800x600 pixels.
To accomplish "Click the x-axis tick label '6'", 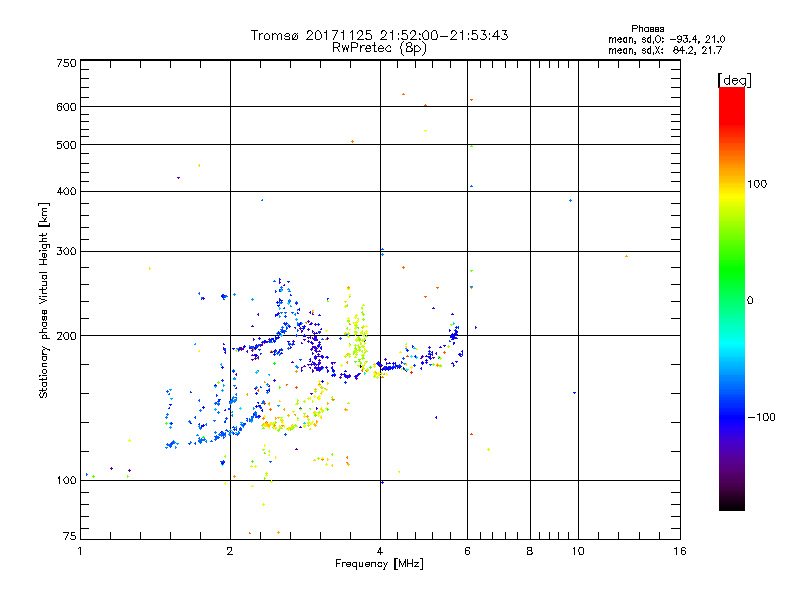I will click(467, 551).
